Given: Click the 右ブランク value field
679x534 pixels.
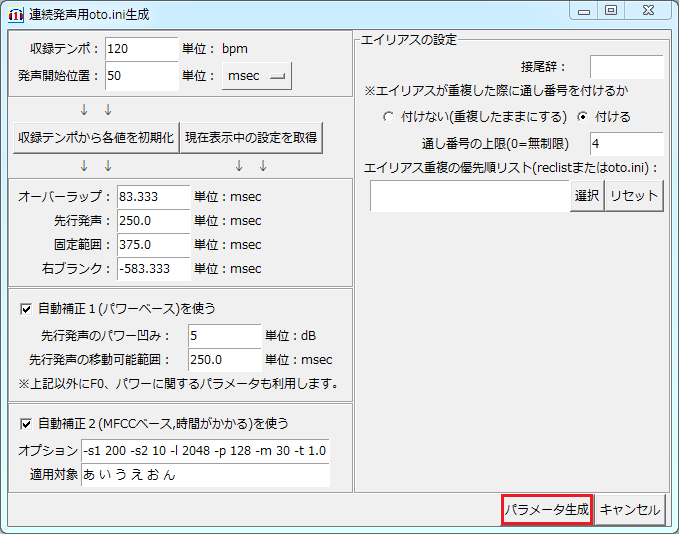Looking at the screenshot, I should (x=153, y=269).
